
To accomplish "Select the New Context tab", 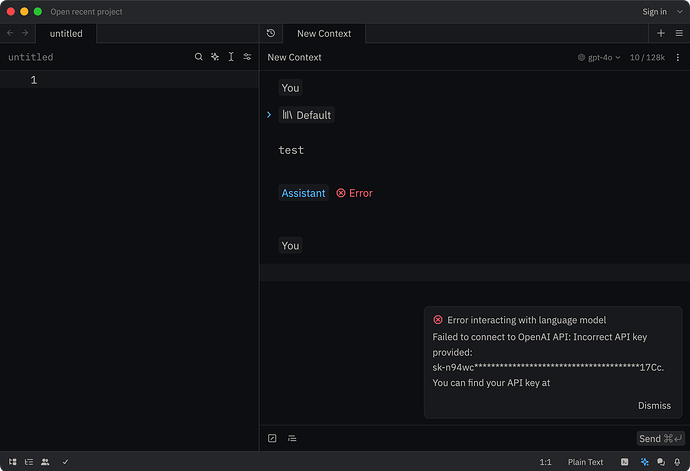I will 324,33.
